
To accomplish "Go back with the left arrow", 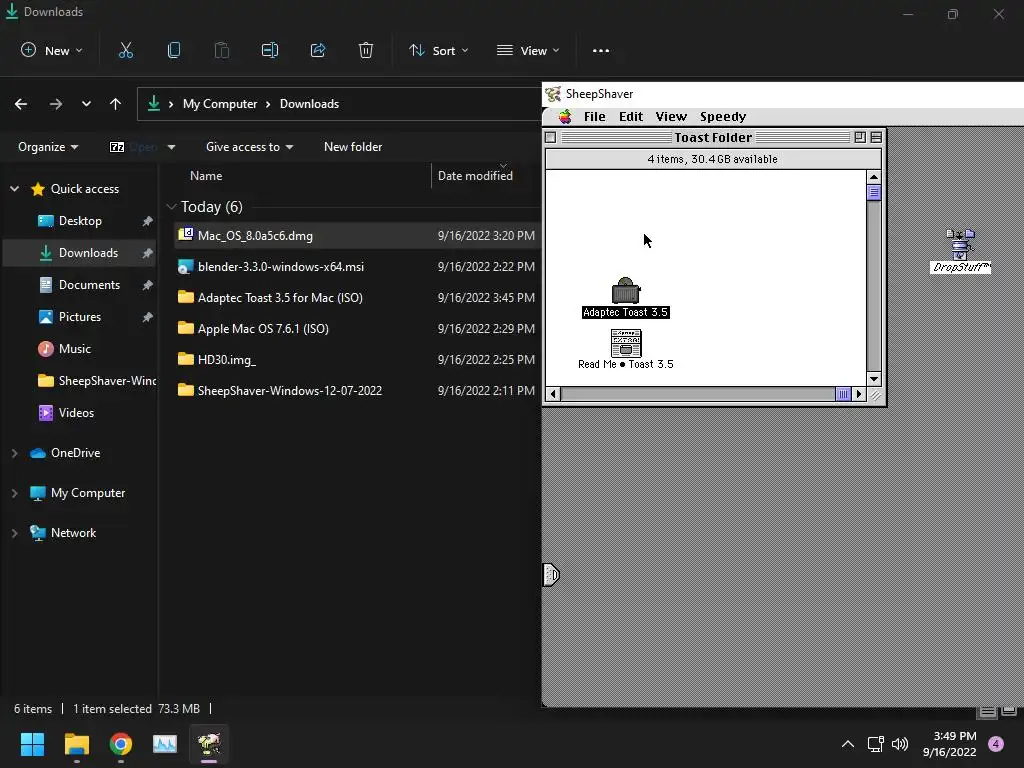I will [x=21, y=104].
